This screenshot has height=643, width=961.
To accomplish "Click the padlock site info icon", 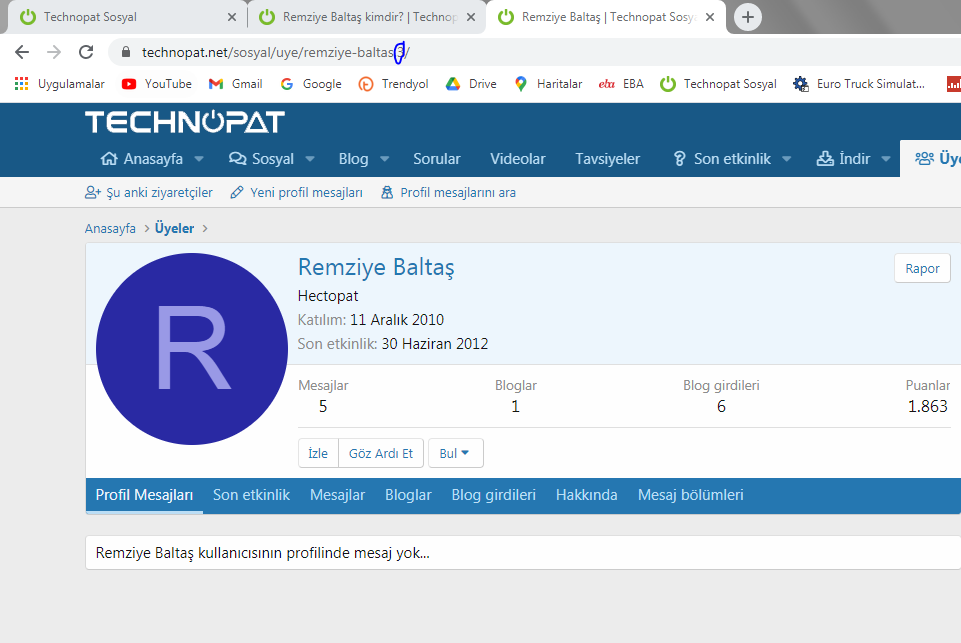I will pos(126,52).
